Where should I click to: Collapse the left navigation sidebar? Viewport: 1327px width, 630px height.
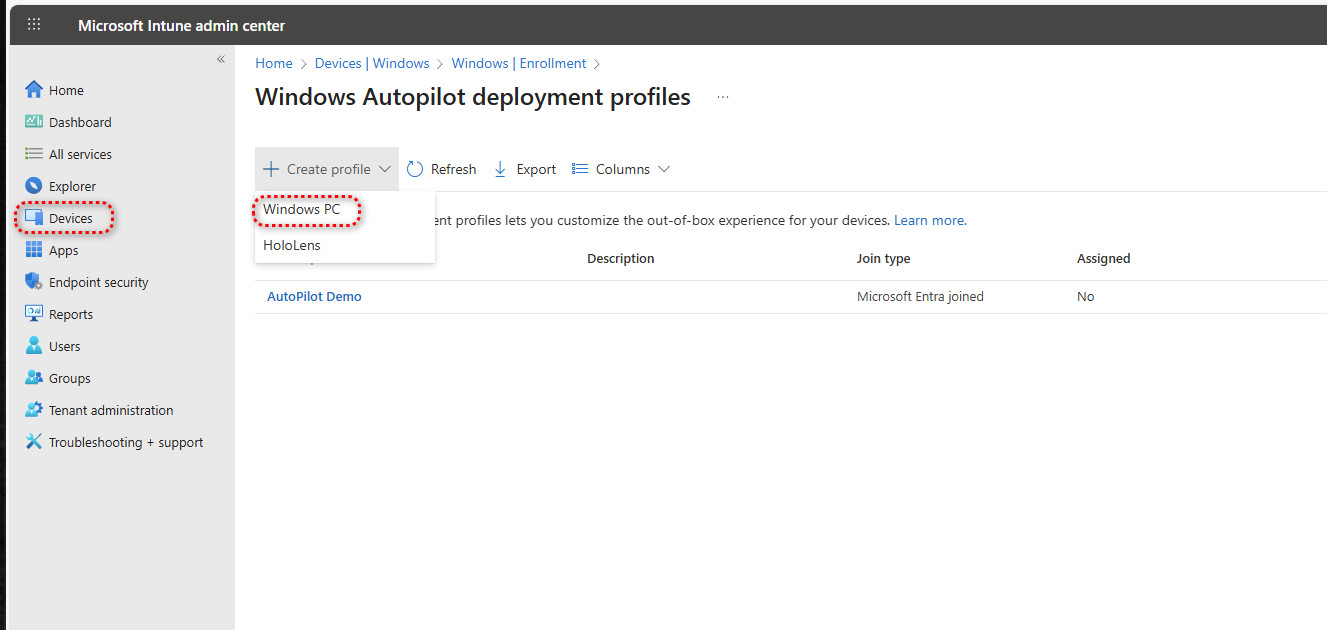pos(221,60)
